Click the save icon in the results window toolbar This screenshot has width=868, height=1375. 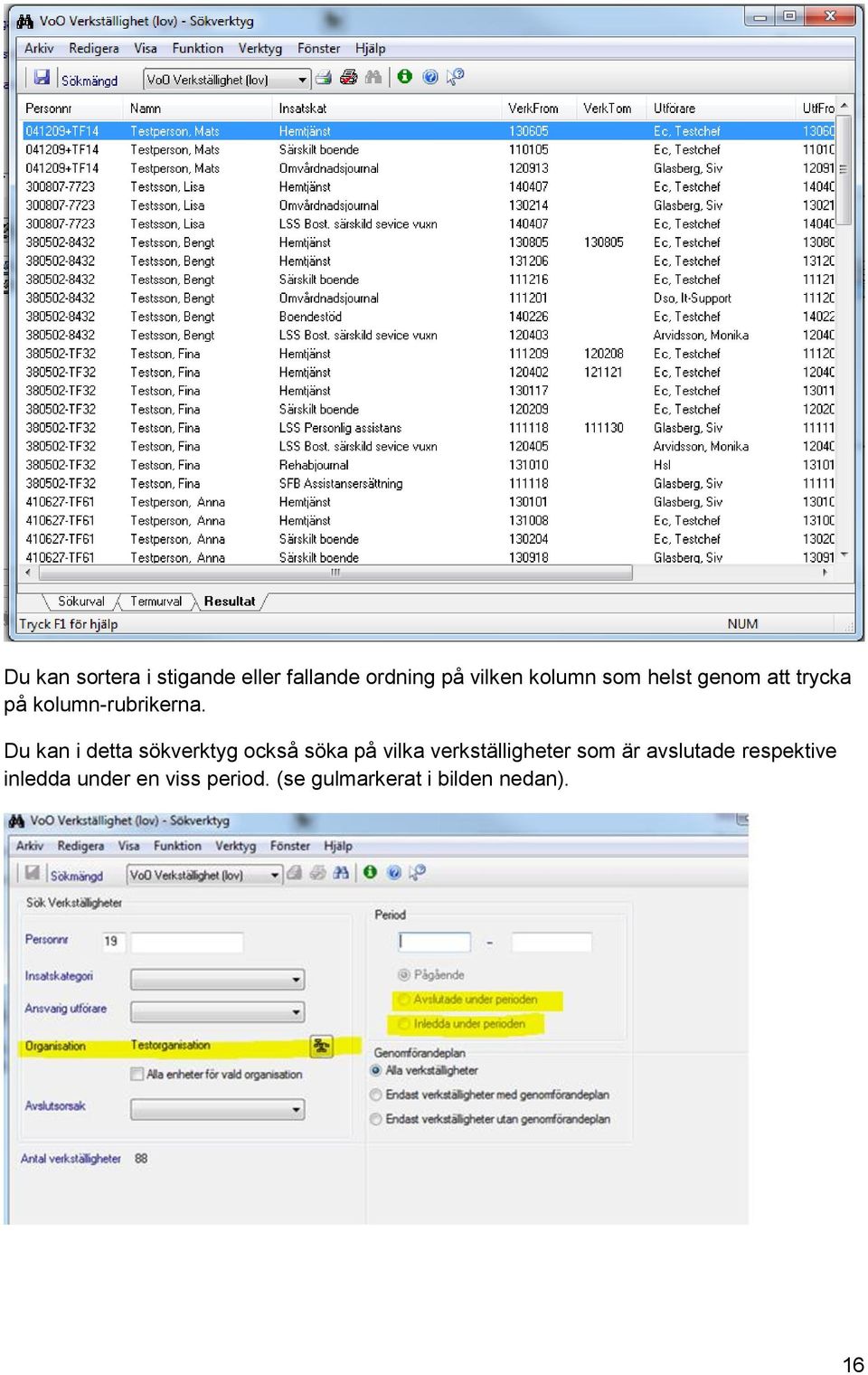pyautogui.click(x=42, y=78)
